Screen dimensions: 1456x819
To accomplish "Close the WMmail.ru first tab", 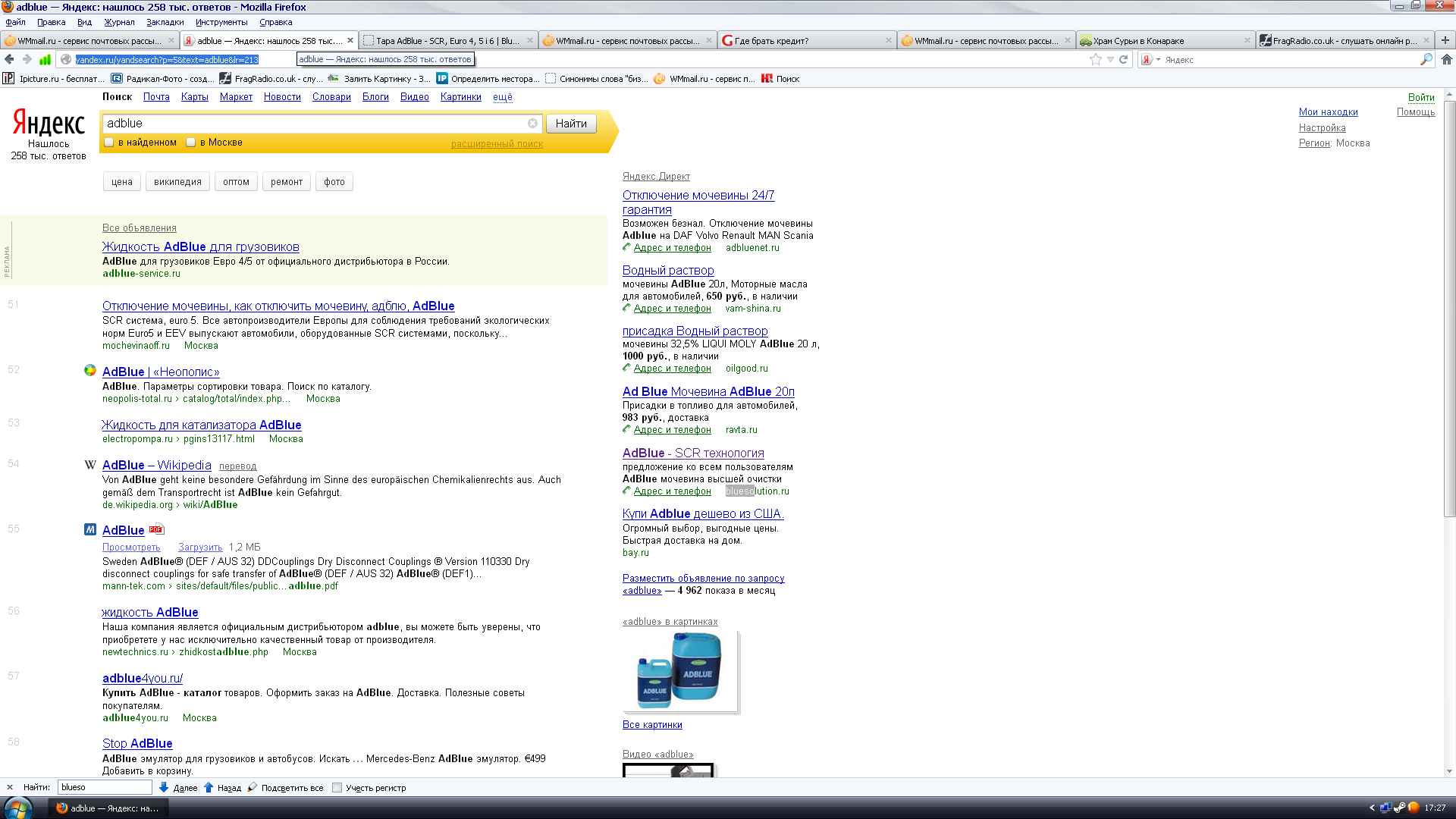I will pos(171,40).
